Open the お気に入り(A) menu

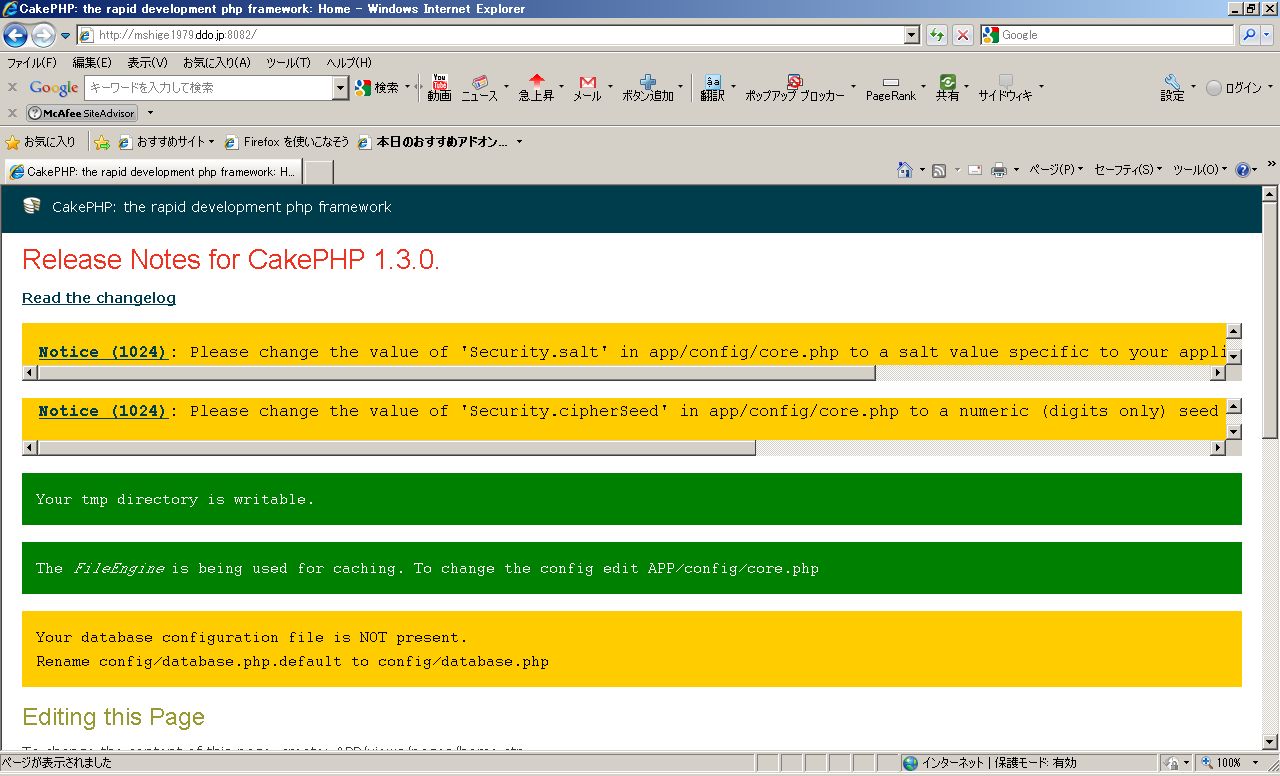pos(217,62)
